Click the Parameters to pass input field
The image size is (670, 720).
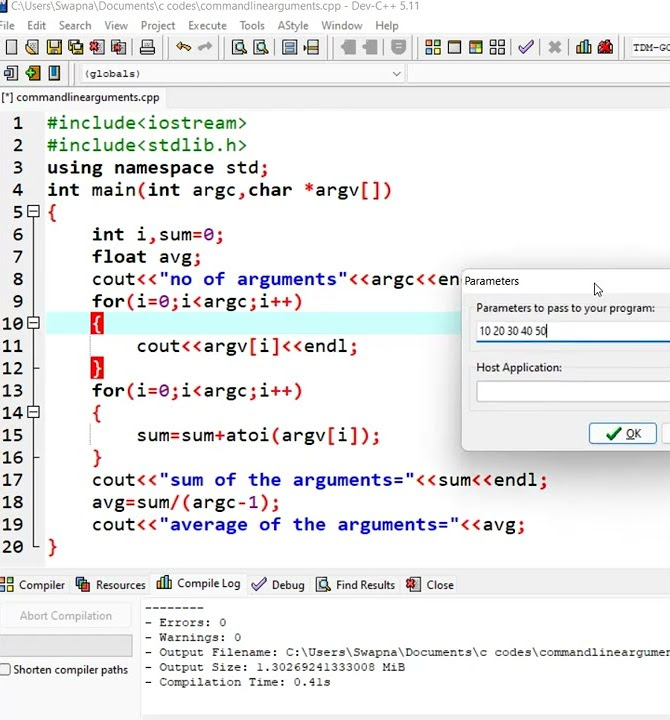pos(573,331)
